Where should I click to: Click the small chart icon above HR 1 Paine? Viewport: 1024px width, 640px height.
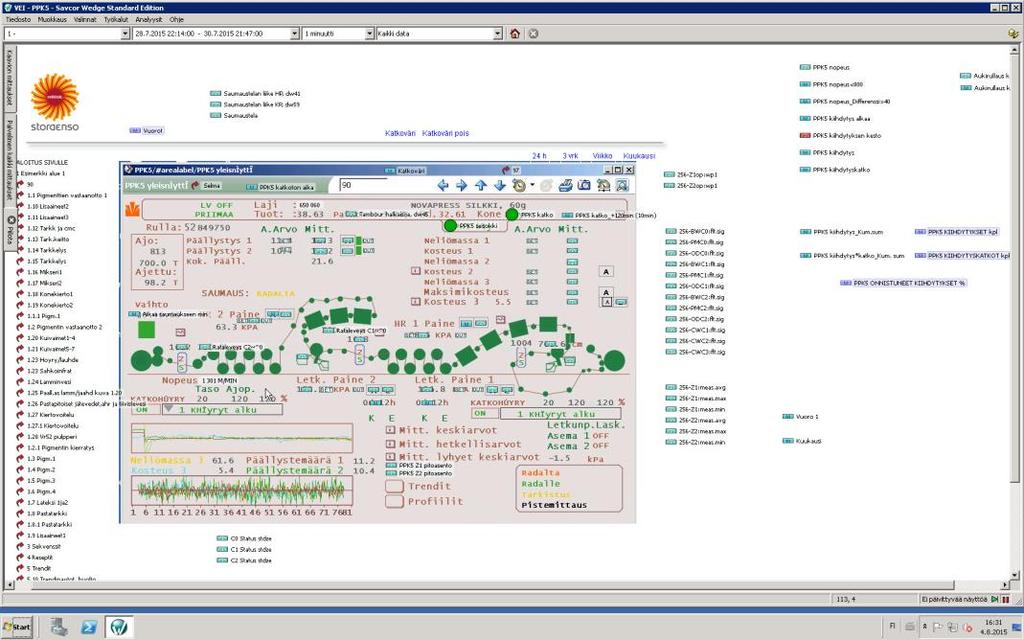[500, 319]
